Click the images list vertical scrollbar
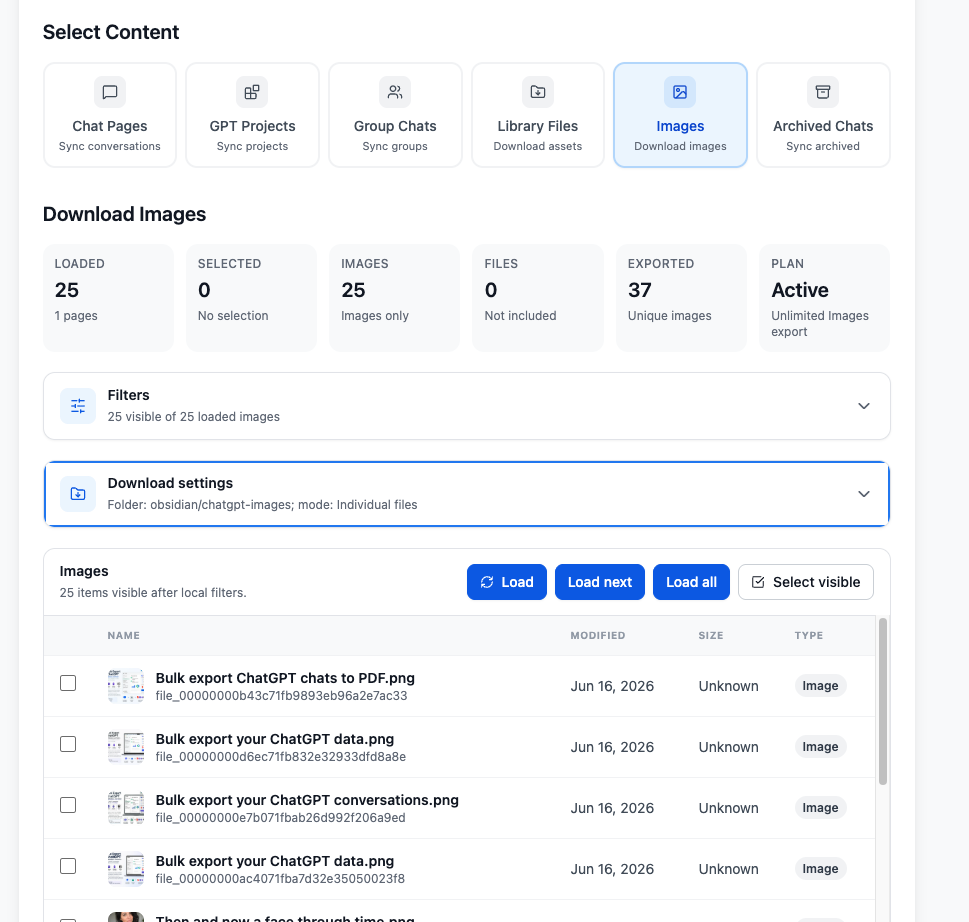This screenshot has width=969, height=922. [x=882, y=701]
